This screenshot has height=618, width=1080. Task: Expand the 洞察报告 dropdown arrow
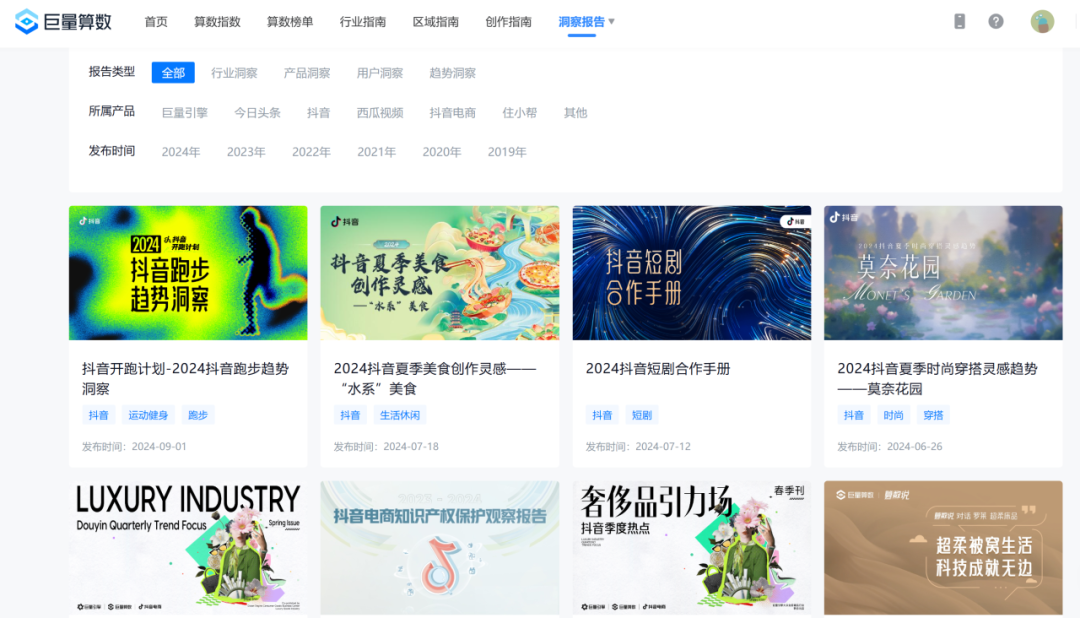[612, 21]
